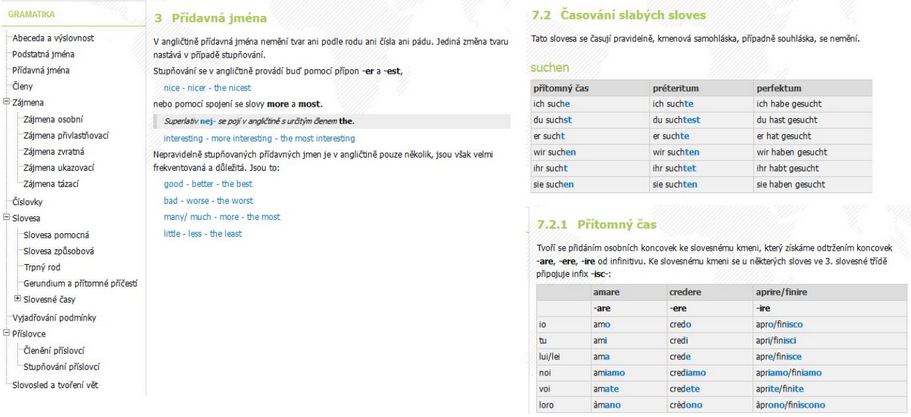
Task: Select Slovosled a tvoření vět
Action: click(55, 384)
